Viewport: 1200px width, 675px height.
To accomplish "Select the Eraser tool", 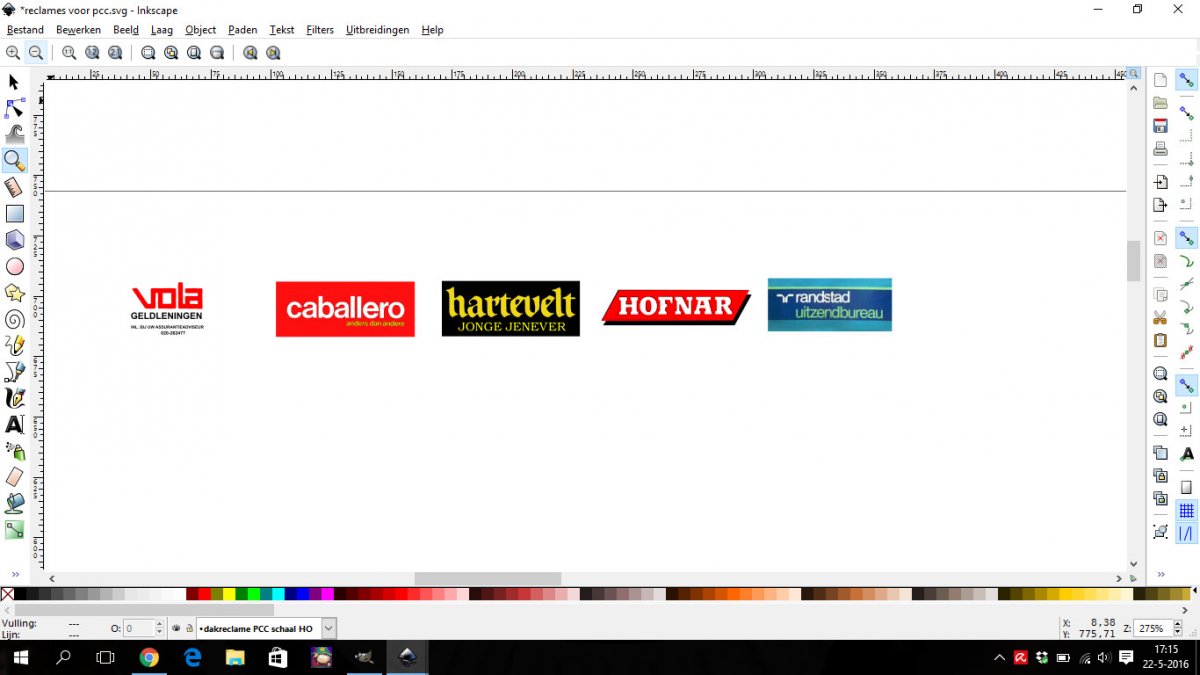I will tap(14, 477).
